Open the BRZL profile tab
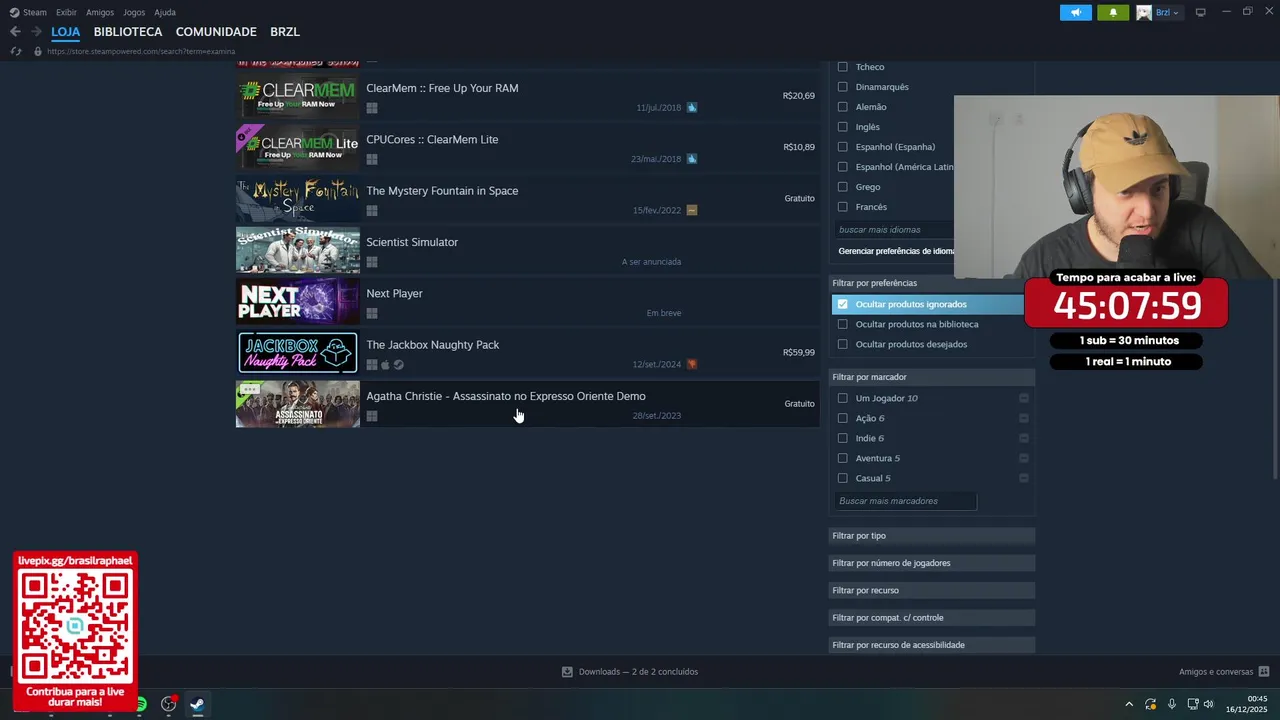This screenshot has height=720, width=1280. coord(285,32)
